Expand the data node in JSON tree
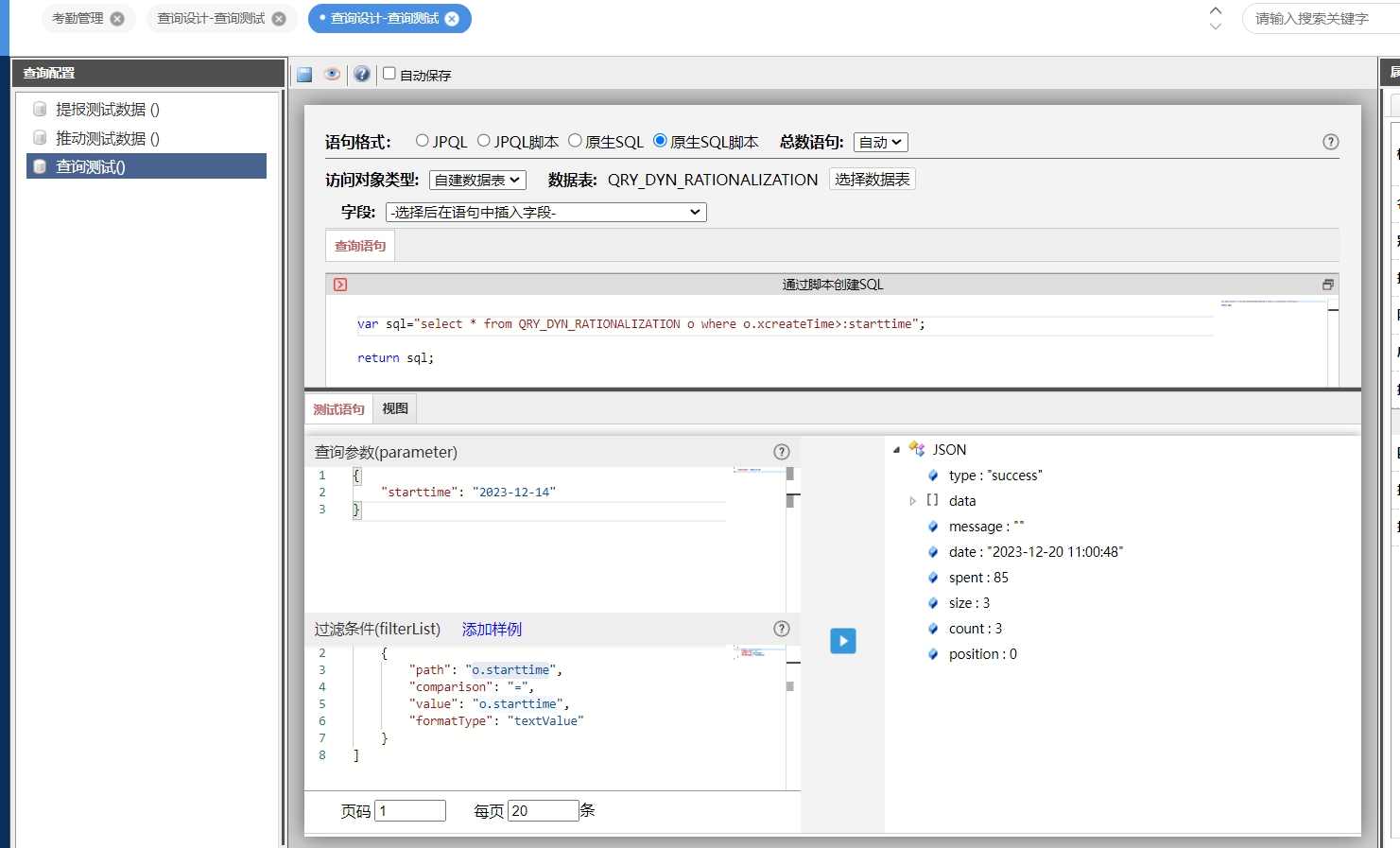This screenshot has width=1400, height=848. (912, 501)
